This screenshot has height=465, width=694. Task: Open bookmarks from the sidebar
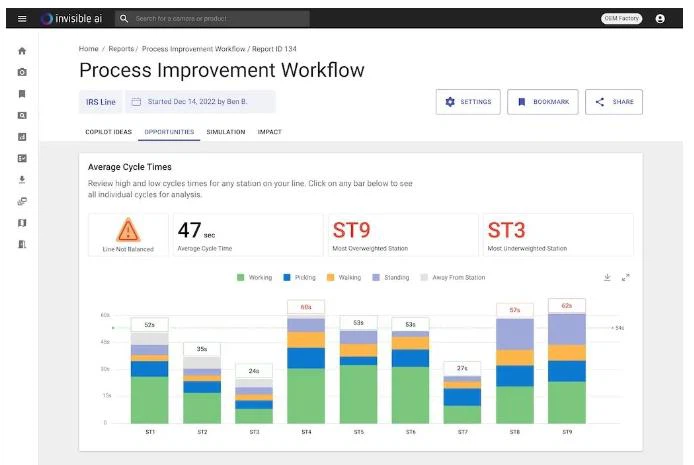[x=22, y=94]
